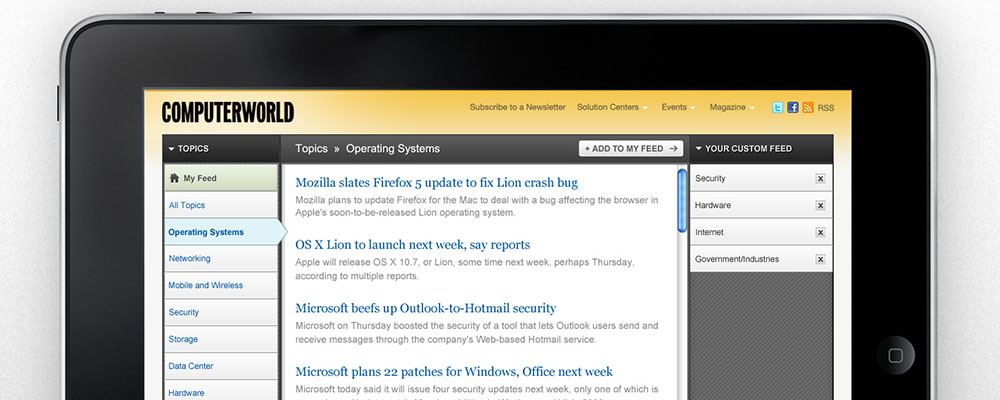Click the RSS text link
The width and height of the screenshot is (1000, 400).
click(826, 108)
